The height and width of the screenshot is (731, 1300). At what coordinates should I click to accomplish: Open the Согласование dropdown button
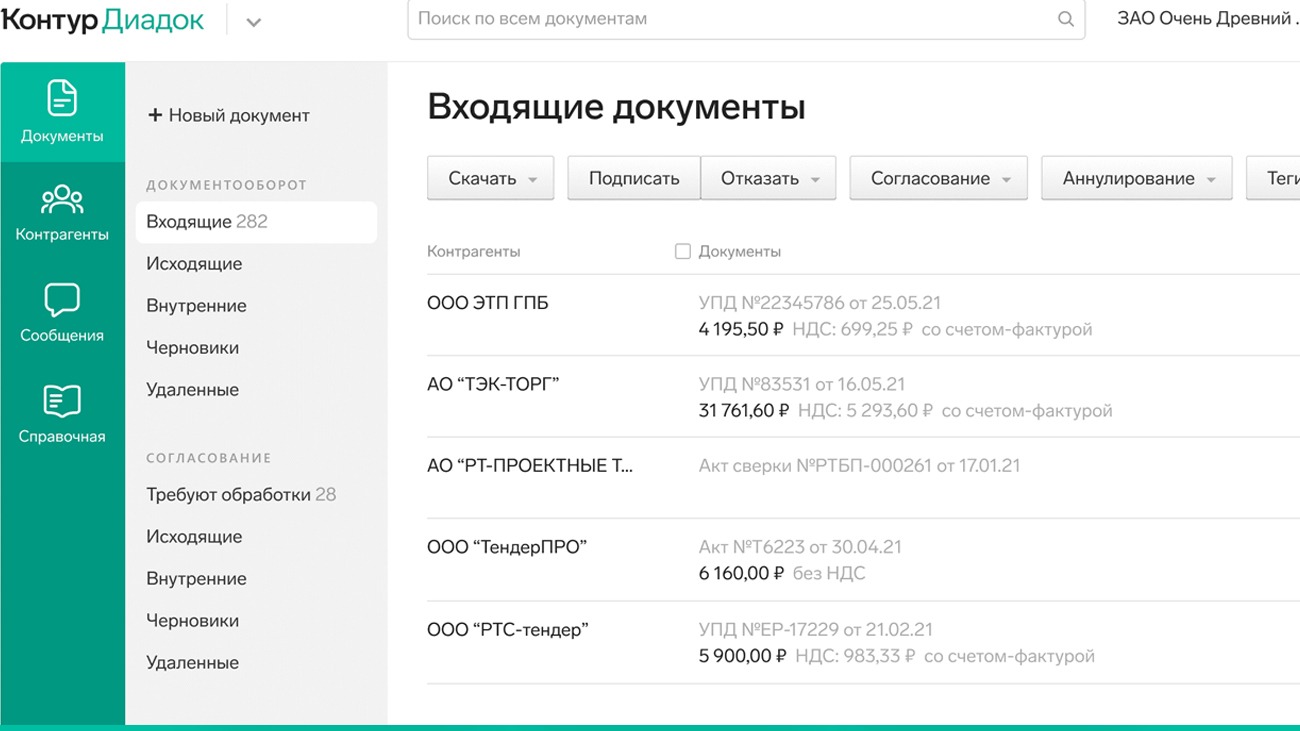[x=938, y=179]
